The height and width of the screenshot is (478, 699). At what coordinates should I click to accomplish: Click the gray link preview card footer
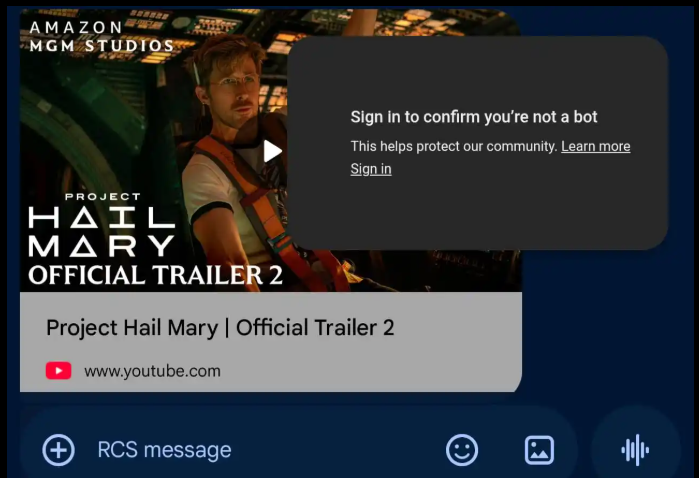click(x=271, y=342)
